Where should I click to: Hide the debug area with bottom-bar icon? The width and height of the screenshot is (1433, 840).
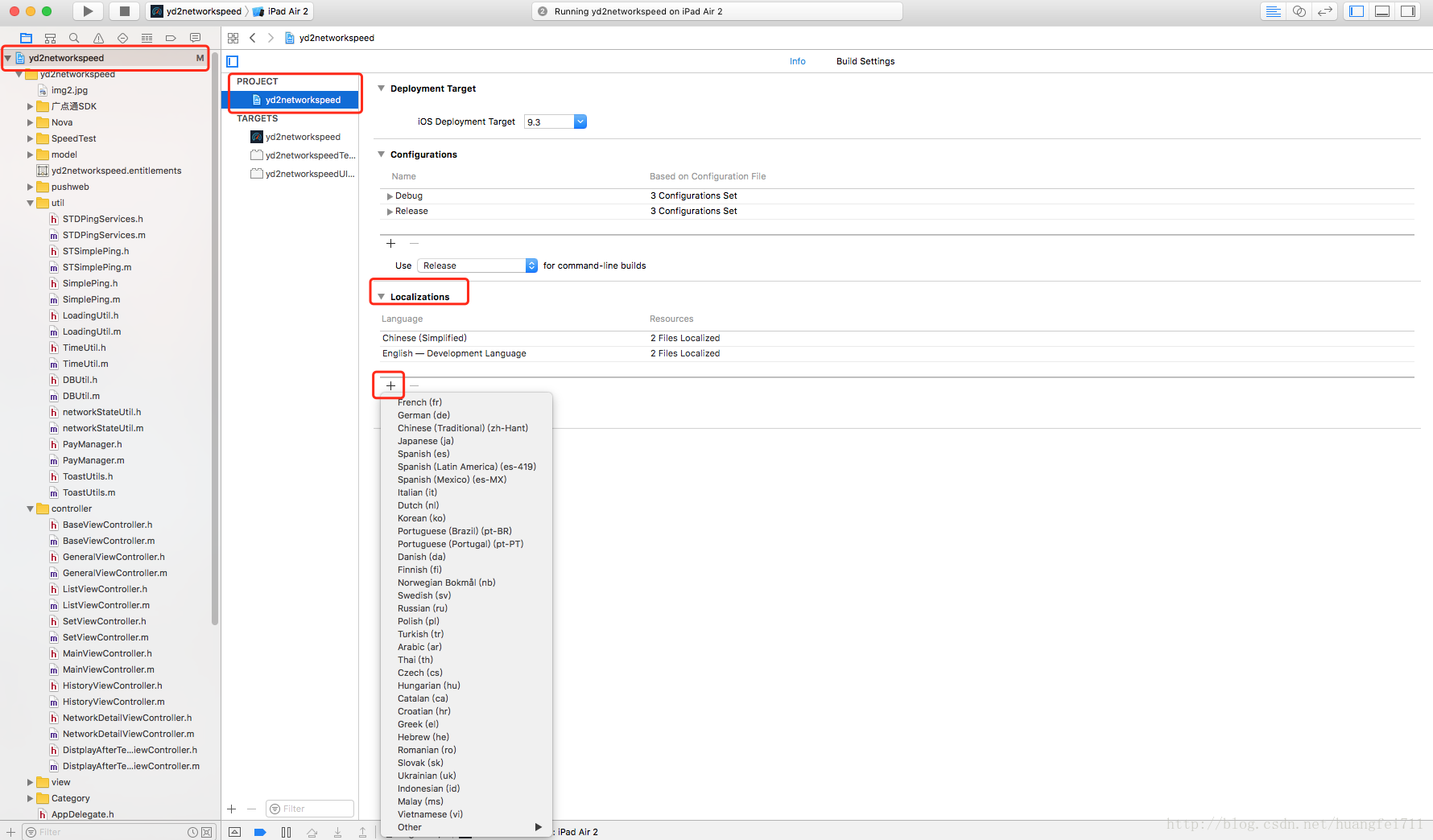click(x=234, y=832)
